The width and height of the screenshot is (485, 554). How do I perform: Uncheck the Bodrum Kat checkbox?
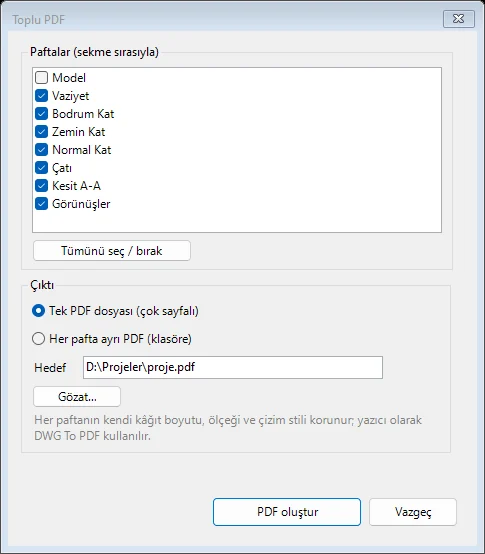[x=41, y=114]
